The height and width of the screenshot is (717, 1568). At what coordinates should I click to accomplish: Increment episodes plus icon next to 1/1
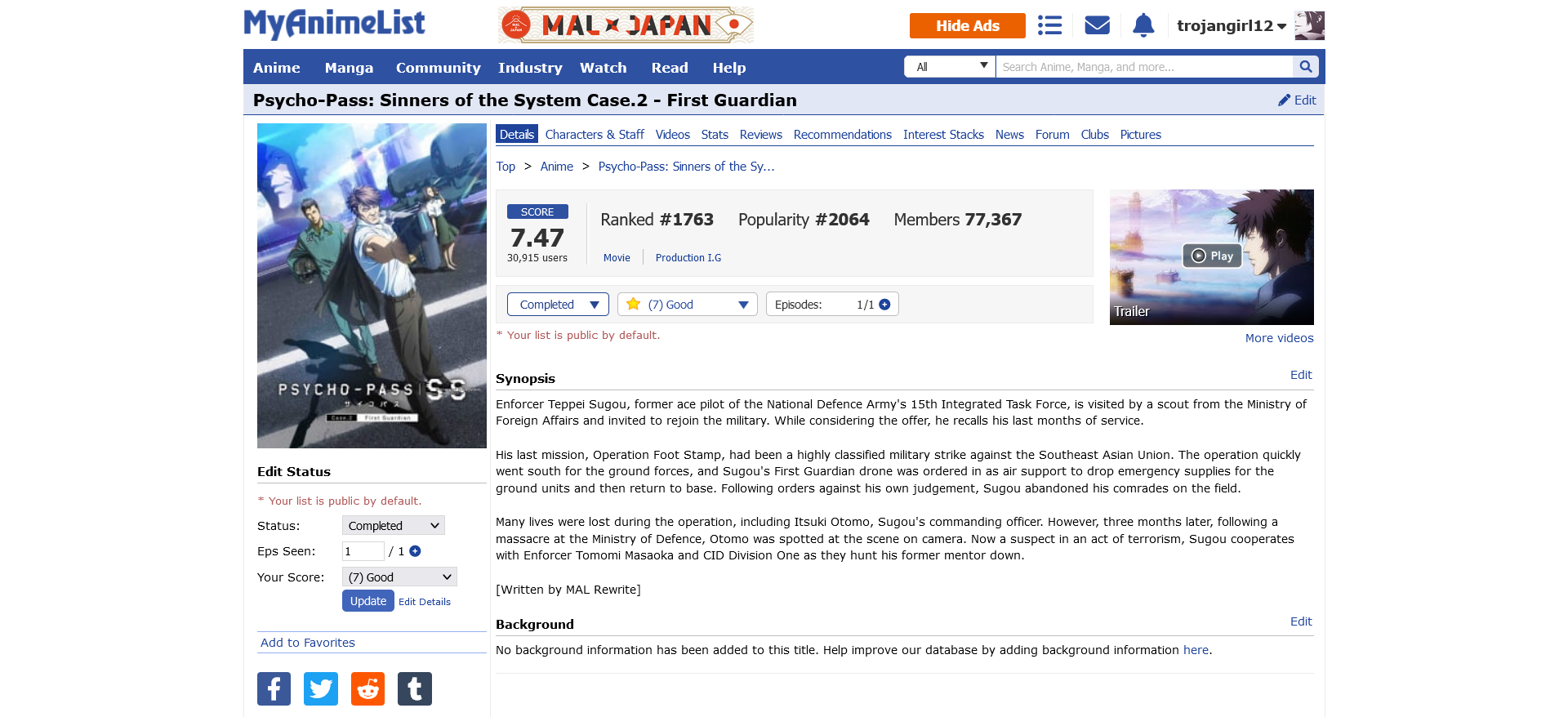click(884, 305)
